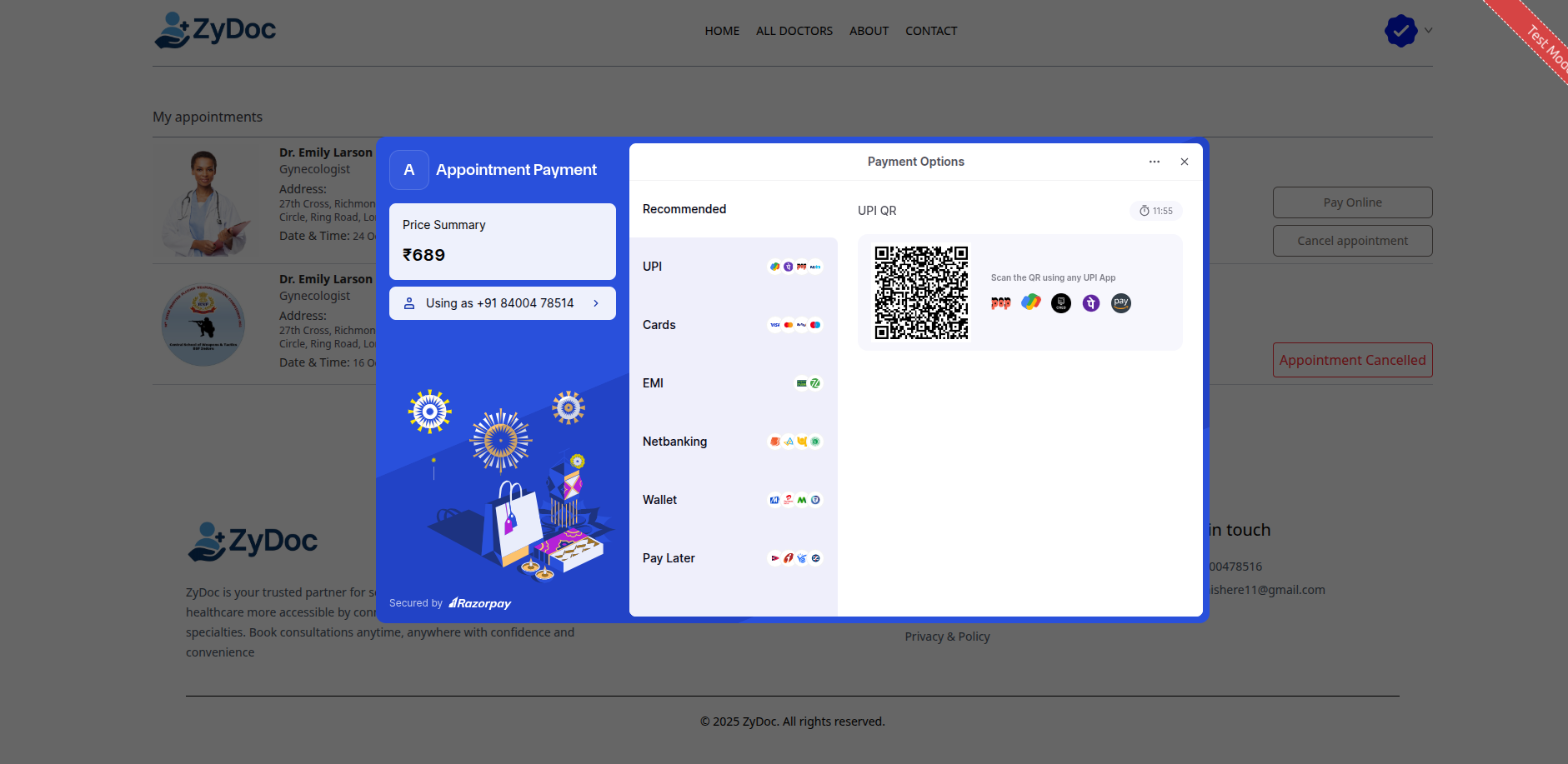Choose the EMI payment option

(733, 383)
